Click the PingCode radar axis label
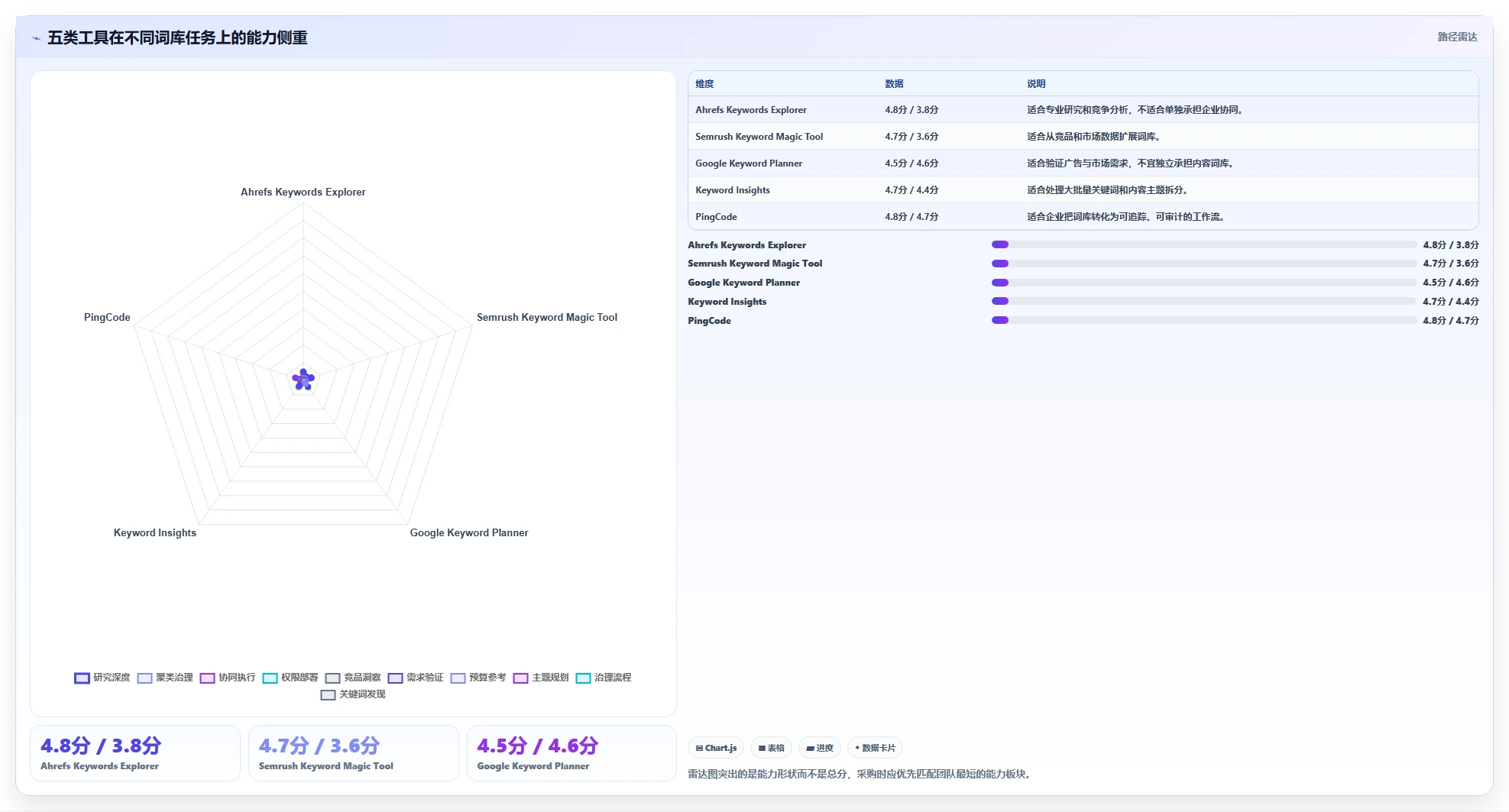The width and height of the screenshot is (1509, 812). (x=107, y=318)
